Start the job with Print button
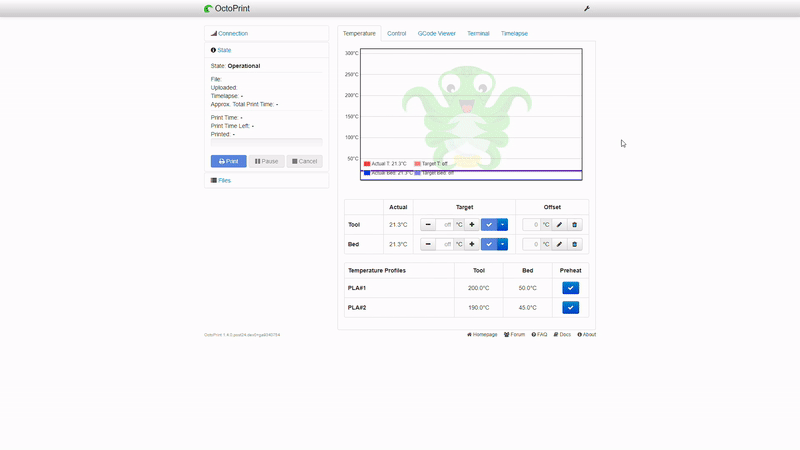The width and height of the screenshot is (800, 450). (x=229, y=161)
